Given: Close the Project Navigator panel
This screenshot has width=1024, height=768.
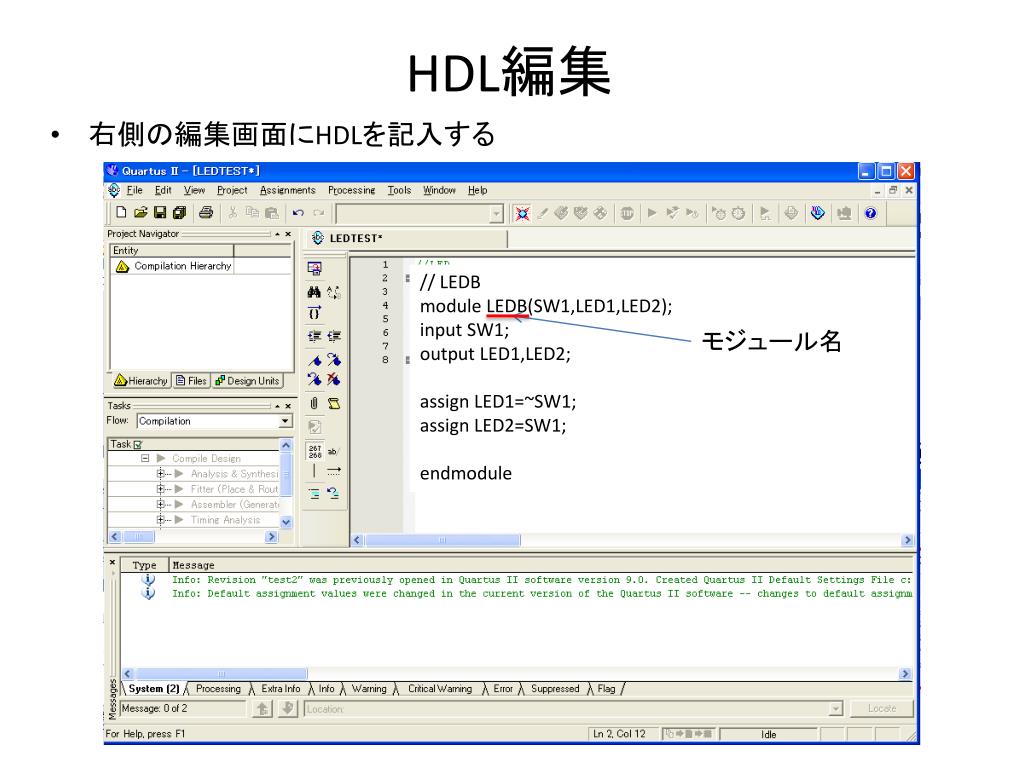Looking at the screenshot, I should tap(288, 234).
